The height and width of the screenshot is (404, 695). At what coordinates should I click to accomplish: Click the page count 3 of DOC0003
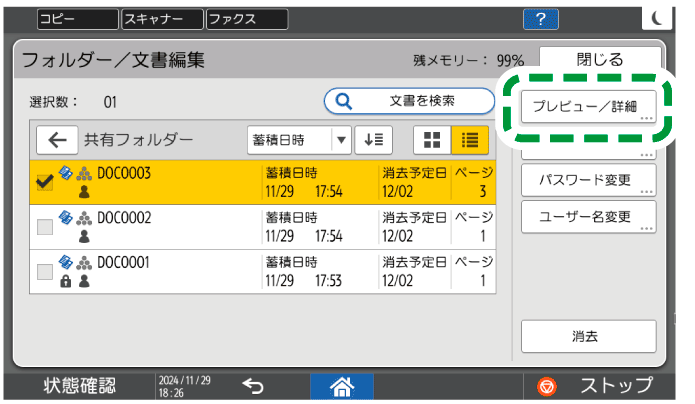point(483,192)
